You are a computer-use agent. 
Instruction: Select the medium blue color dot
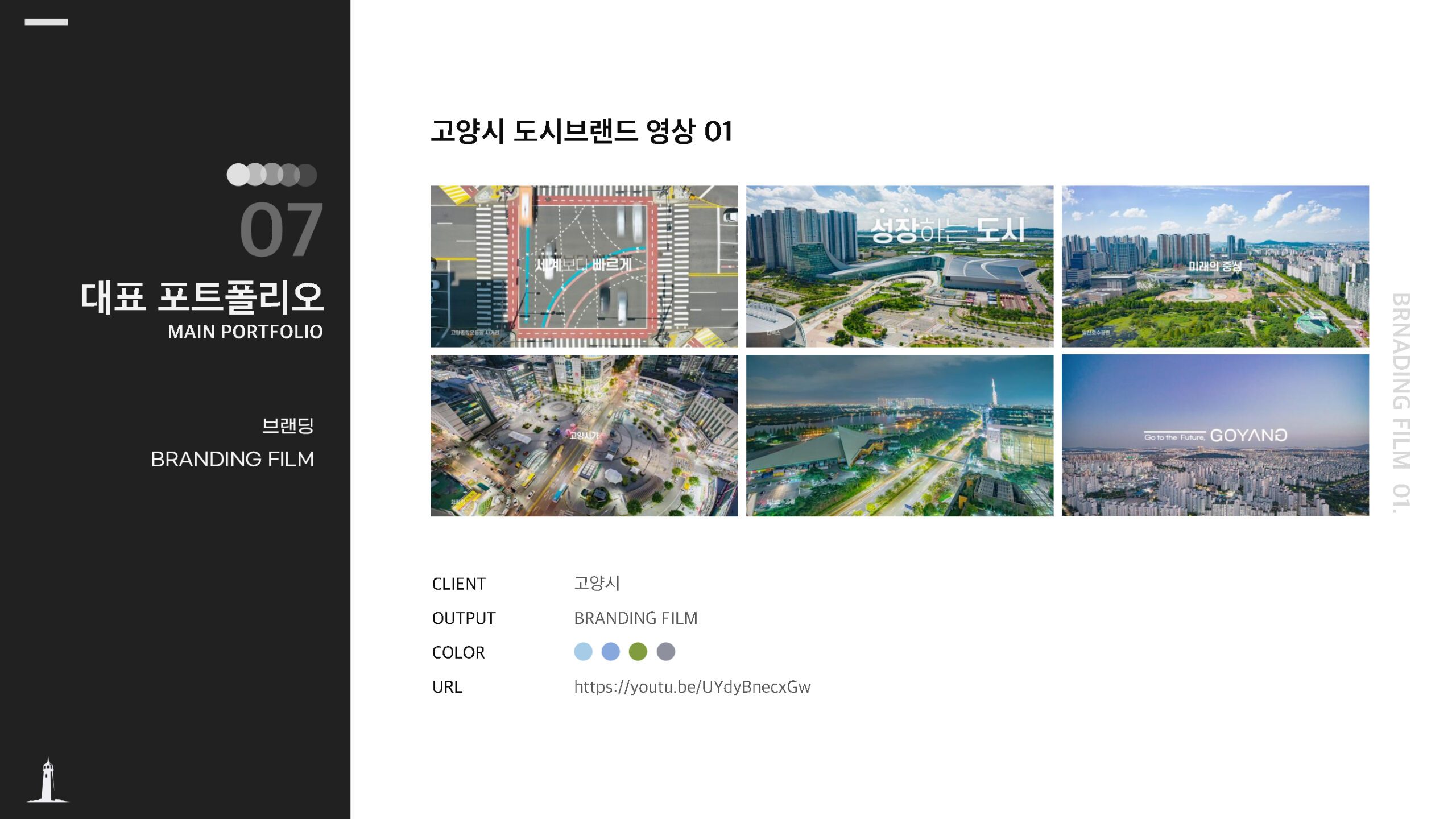click(x=610, y=652)
